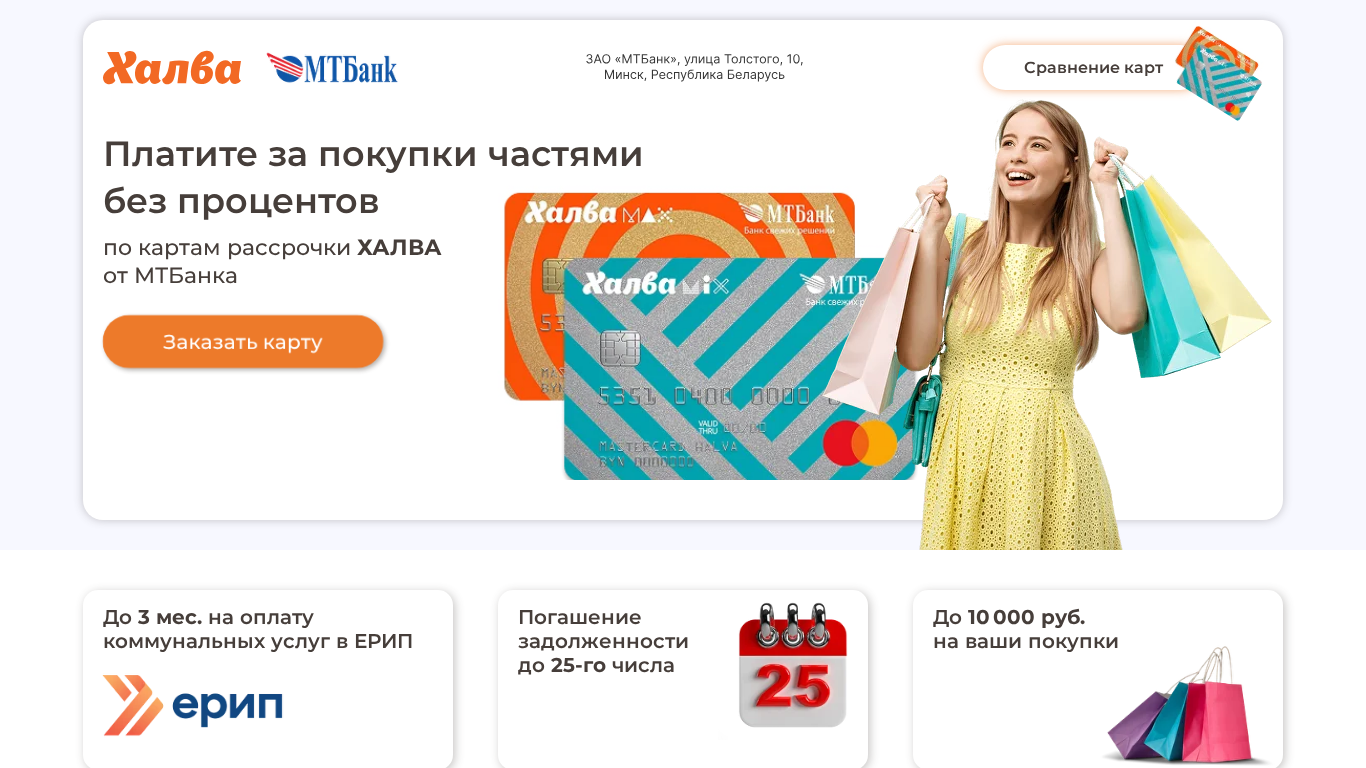Click the МТБанк logo in header
Screen dimensions: 1366x768
click(x=332, y=68)
